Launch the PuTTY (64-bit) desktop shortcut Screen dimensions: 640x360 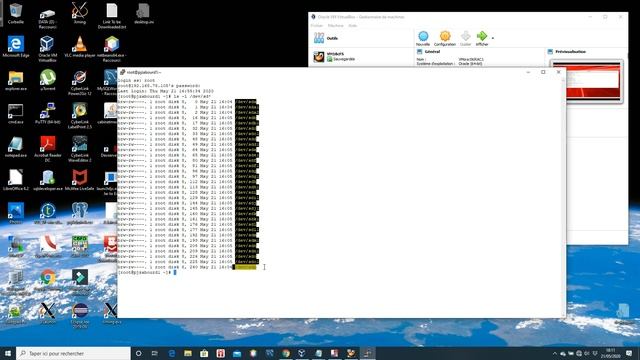click(47, 113)
